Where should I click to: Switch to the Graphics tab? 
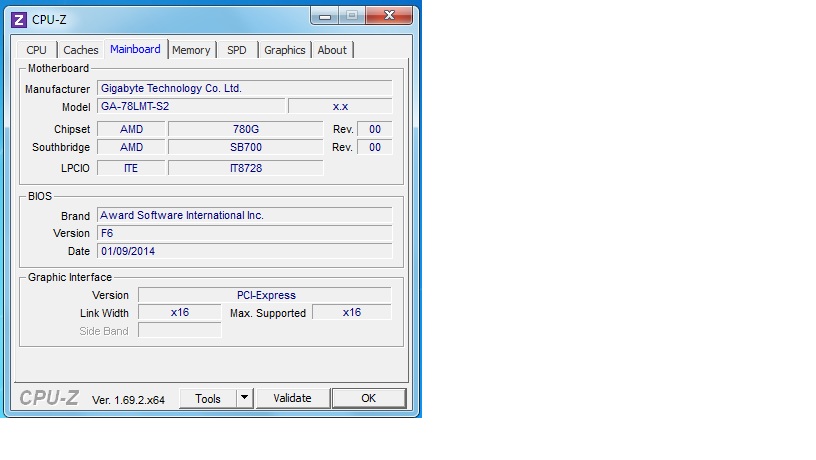(285, 50)
